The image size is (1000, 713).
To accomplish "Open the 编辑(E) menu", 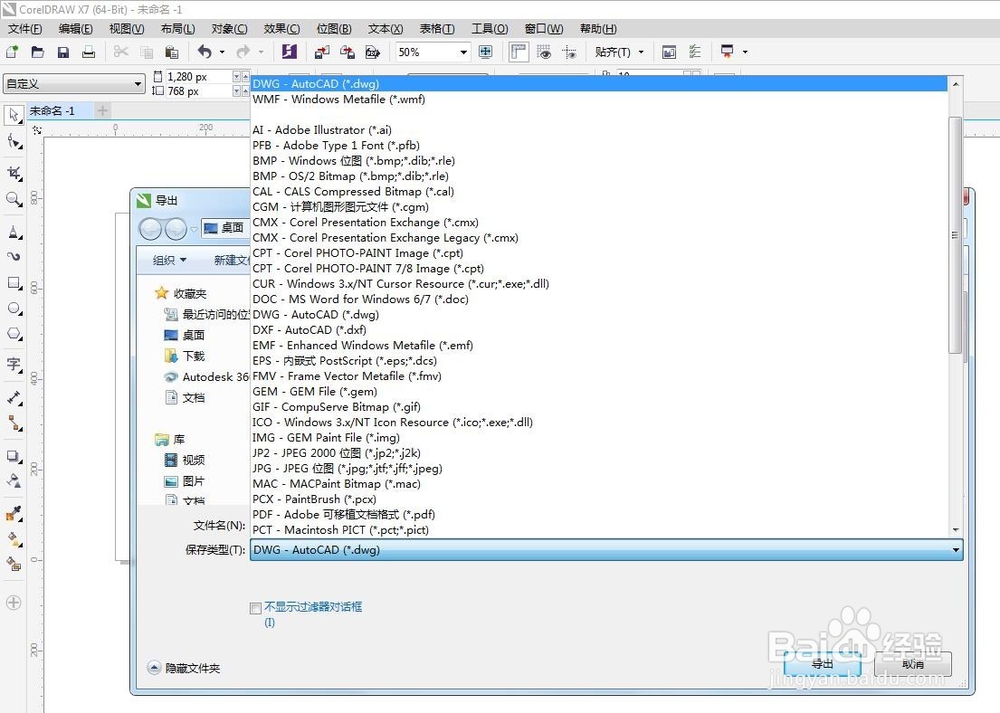I will tap(75, 29).
